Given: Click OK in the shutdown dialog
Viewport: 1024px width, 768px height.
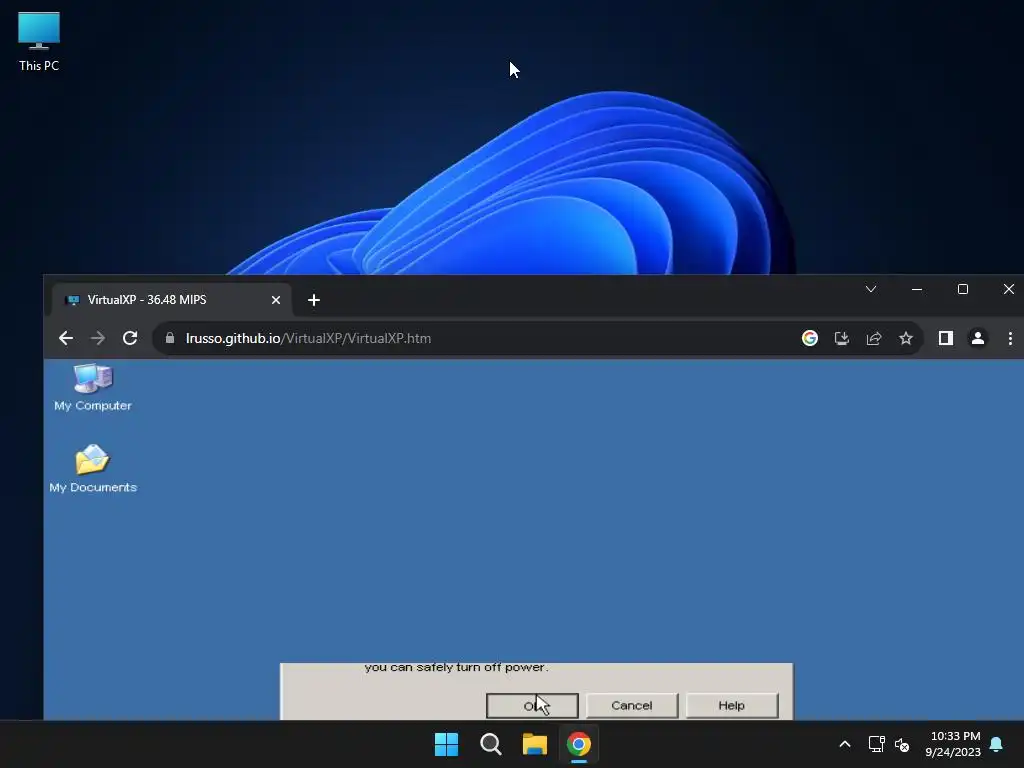Looking at the screenshot, I should [x=532, y=705].
